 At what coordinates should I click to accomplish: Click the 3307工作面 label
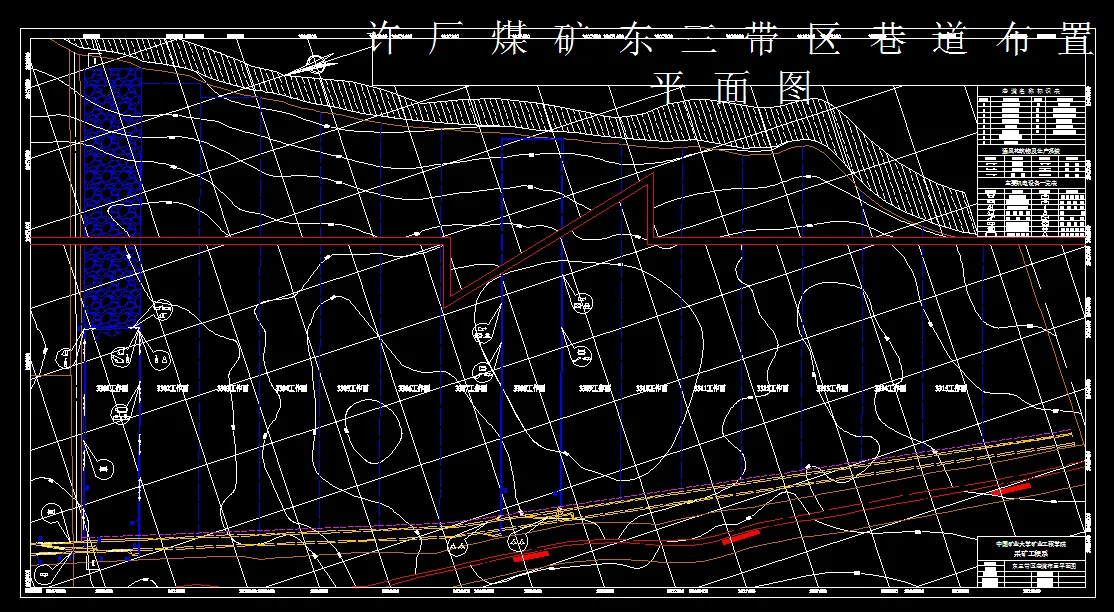472,389
